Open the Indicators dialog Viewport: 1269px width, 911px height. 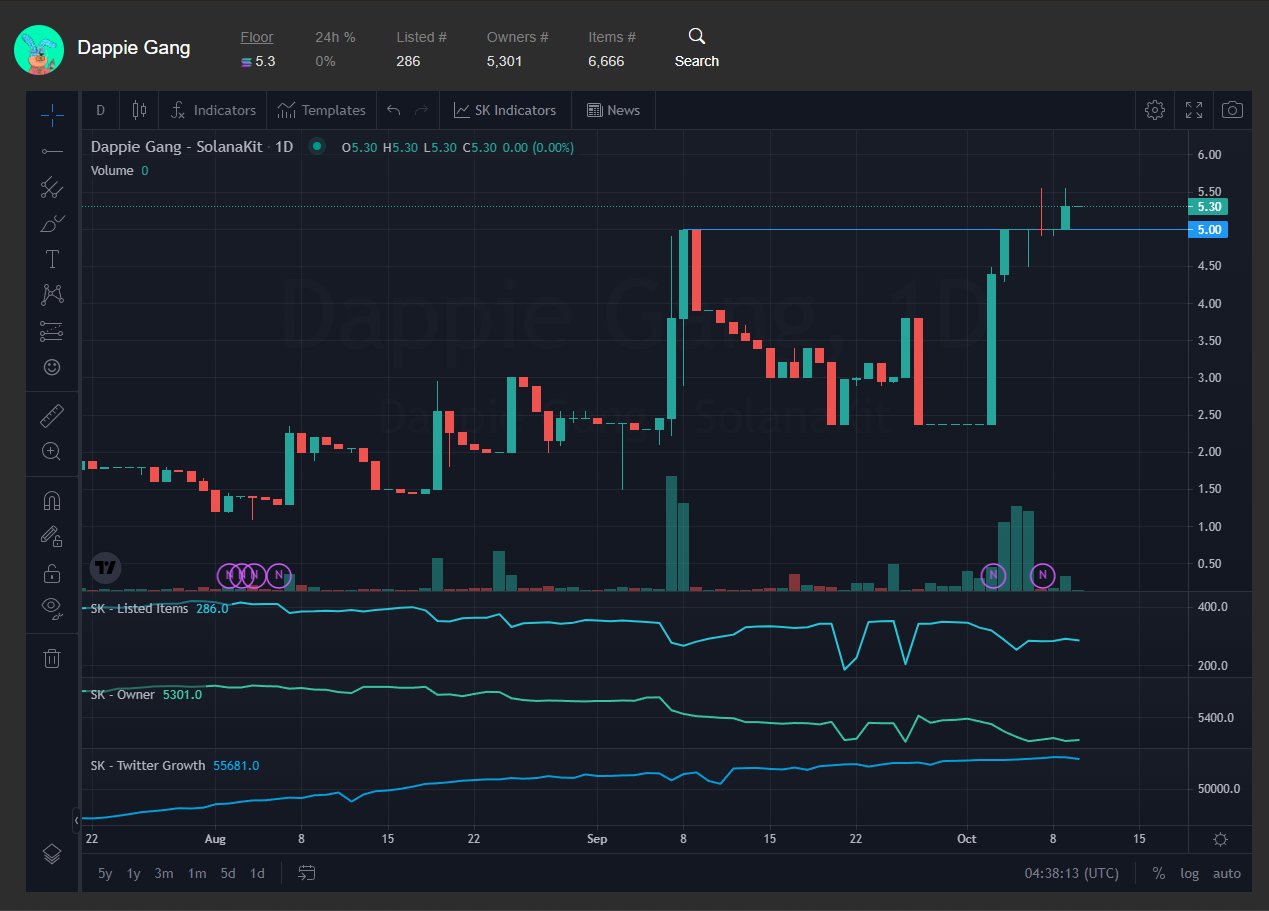[213, 110]
